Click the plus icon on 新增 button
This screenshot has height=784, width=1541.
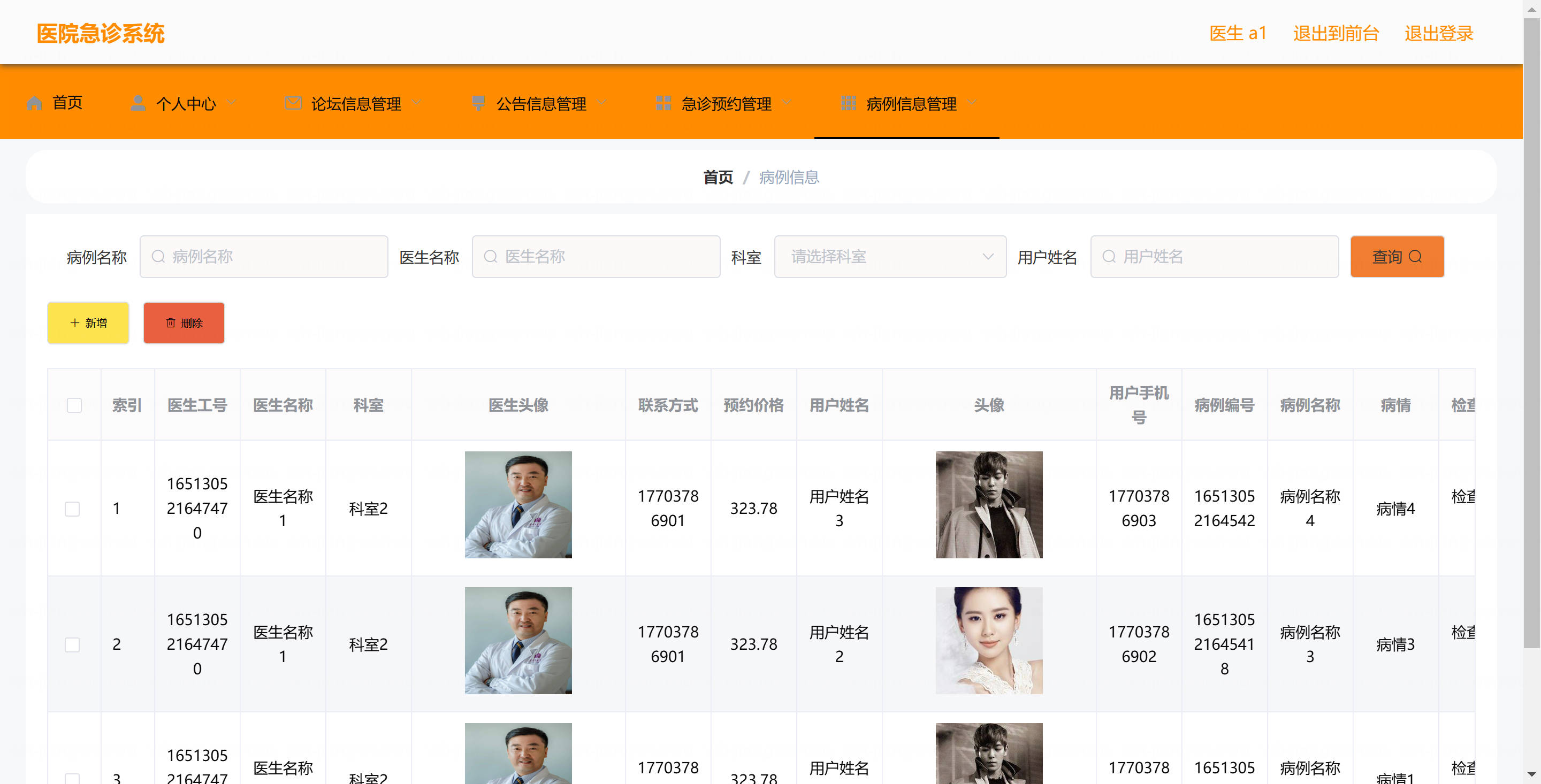[75, 323]
